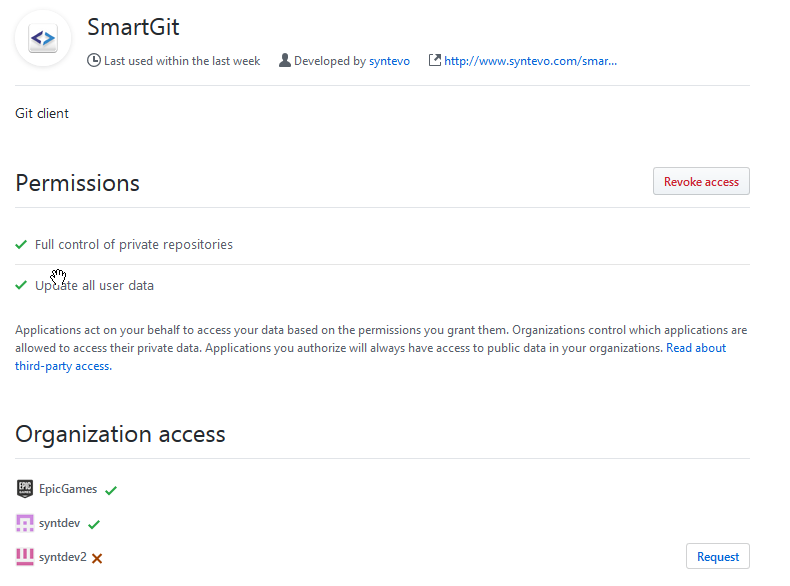Click the green checkmark next to syntdev
The image size is (790, 586).
94,524
